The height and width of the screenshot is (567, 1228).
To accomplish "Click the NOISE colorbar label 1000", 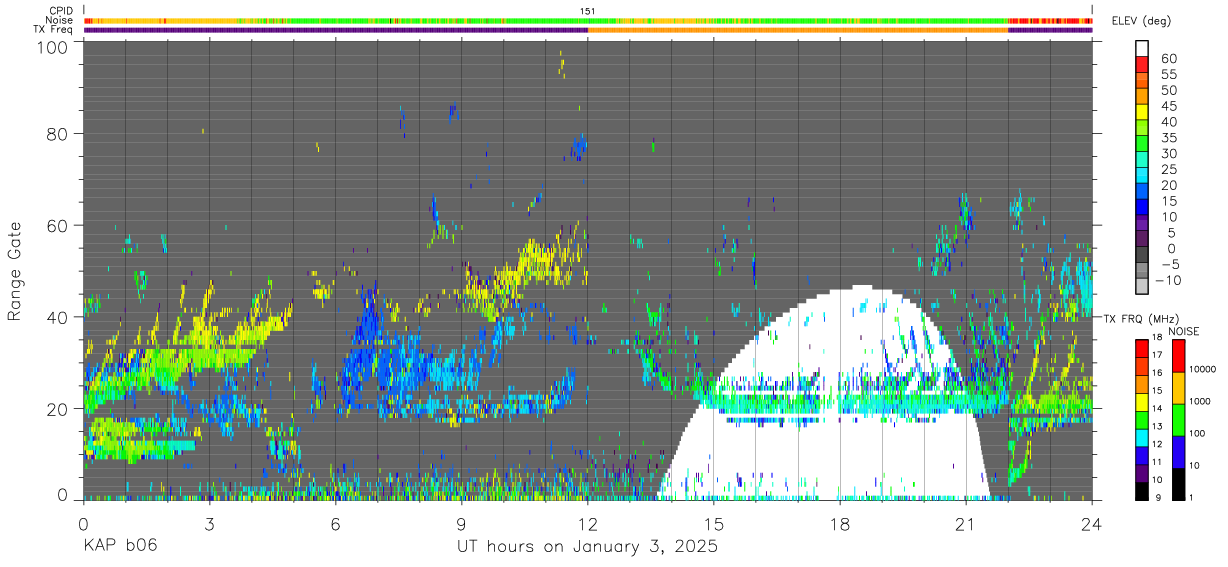I will [x=1200, y=401].
